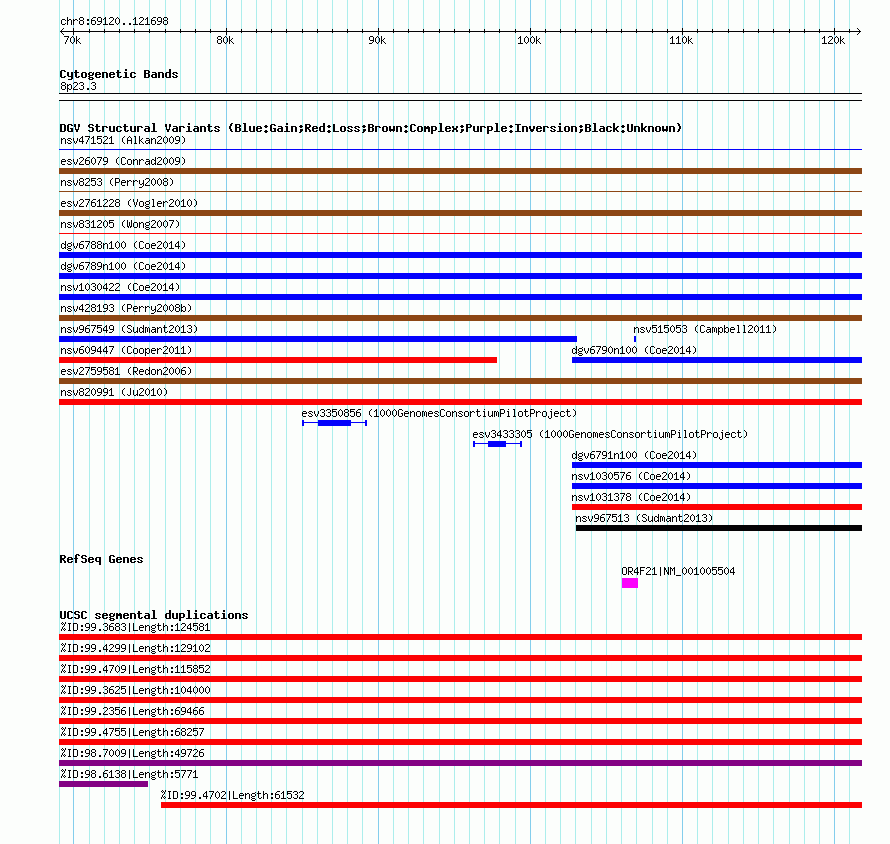Click the RefSeq Genes track title
Screen dimensions: 890x844
pyautogui.click(x=101, y=559)
